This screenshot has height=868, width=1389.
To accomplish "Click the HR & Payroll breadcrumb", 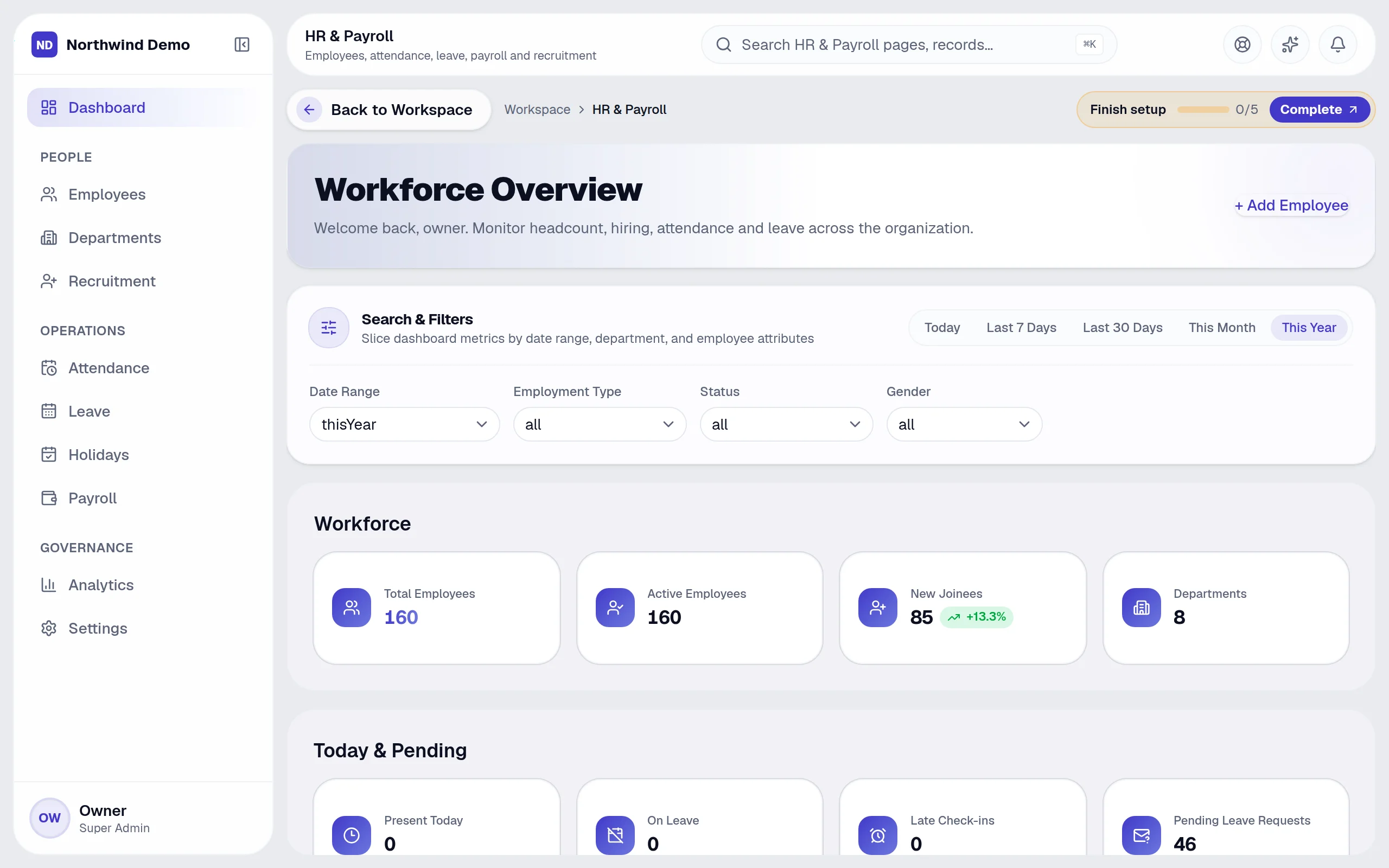I will pos(629,109).
